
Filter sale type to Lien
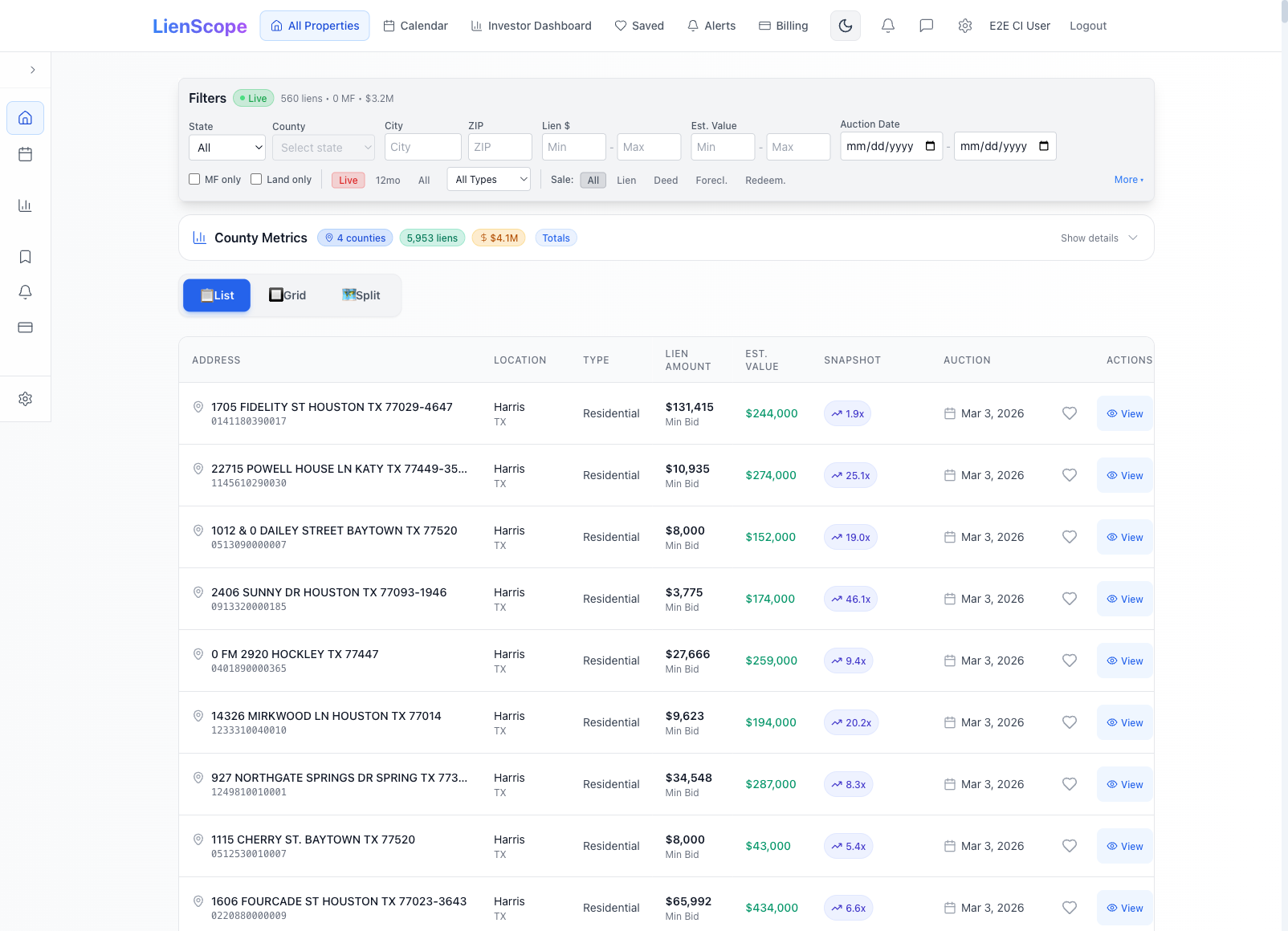click(626, 180)
